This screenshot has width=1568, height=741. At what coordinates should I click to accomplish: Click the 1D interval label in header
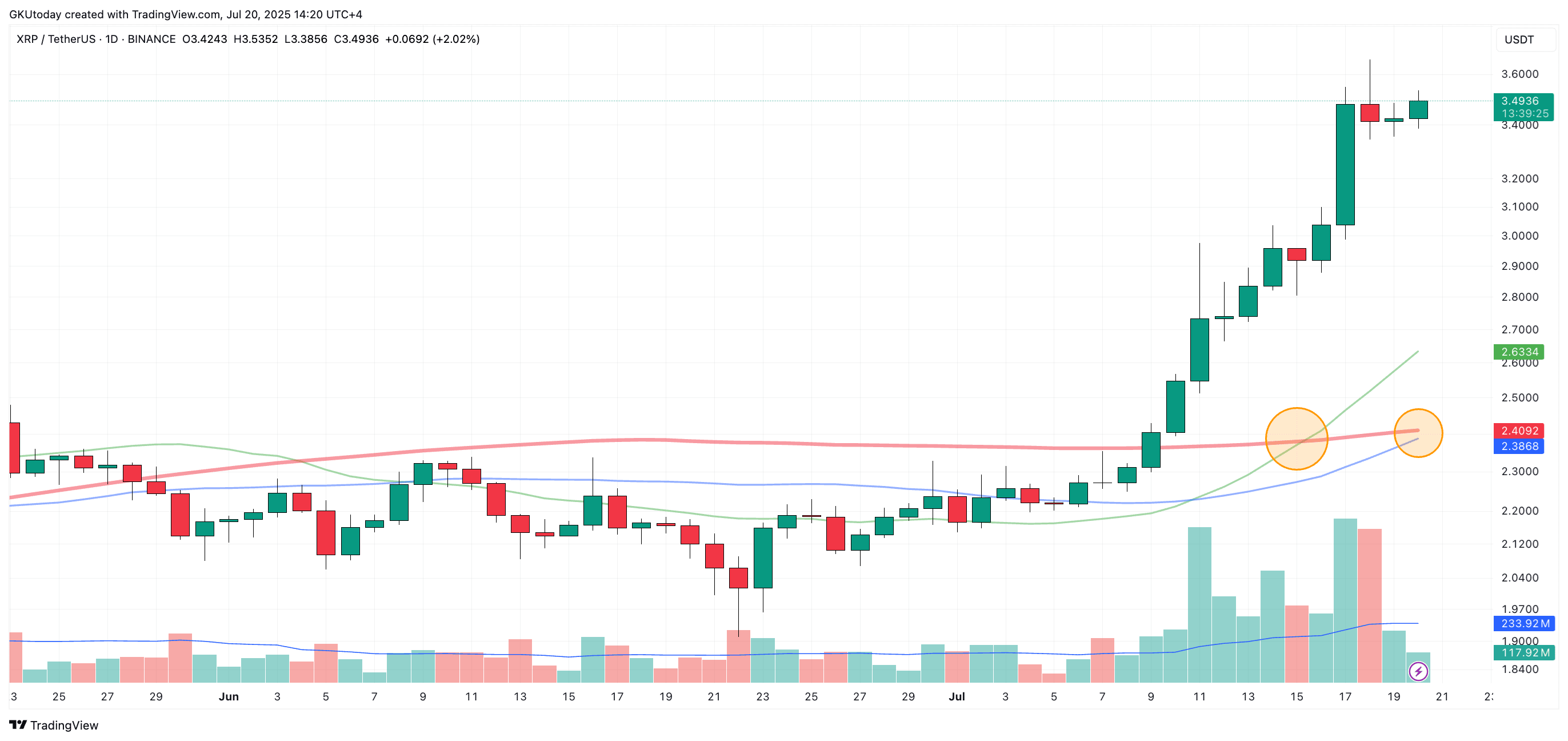pyautogui.click(x=111, y=39)
